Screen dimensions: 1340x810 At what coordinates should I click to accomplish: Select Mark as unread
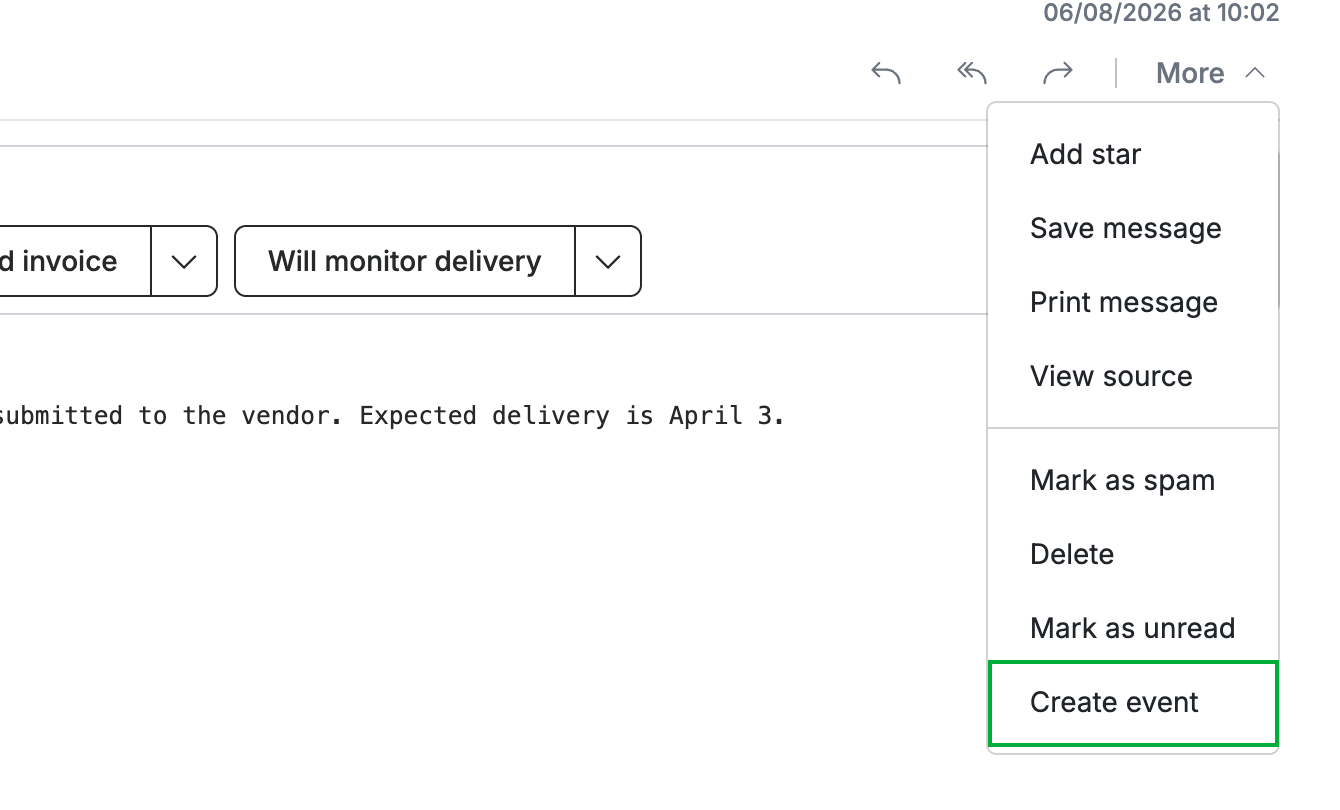pos(1133,628)
